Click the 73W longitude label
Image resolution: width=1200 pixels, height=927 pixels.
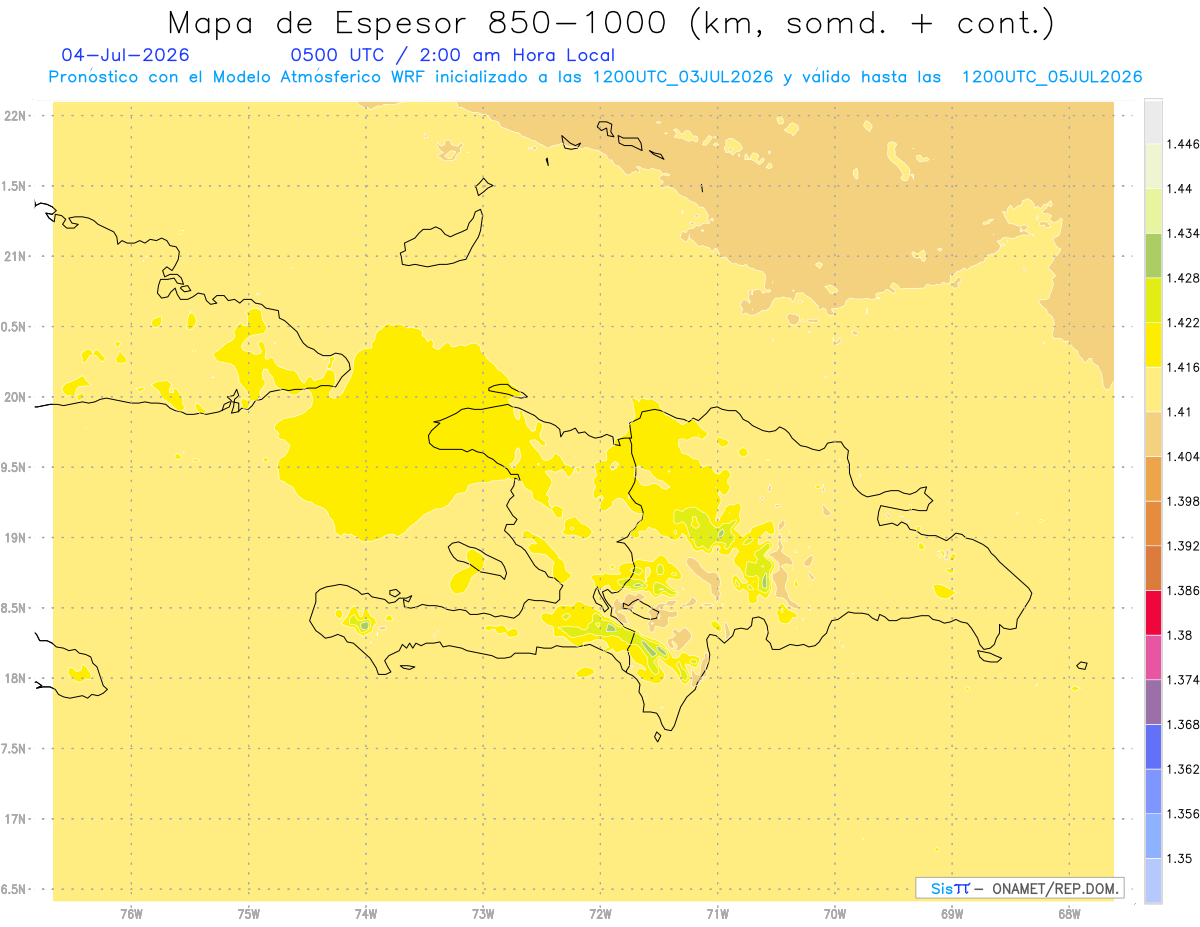(483, 914)
